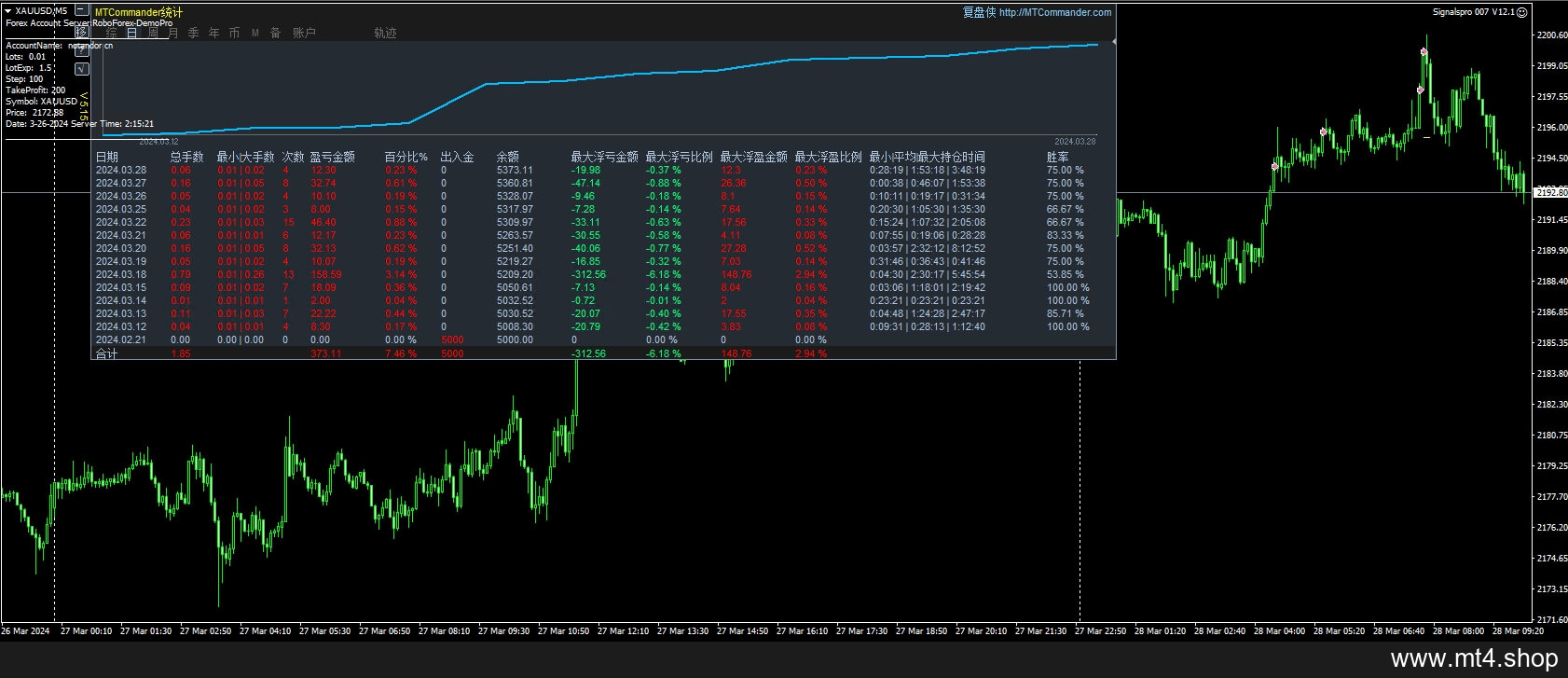The width and height of the screenshot is (1568, 678).
Task: Click the 合计 total row label
Action: 107,353
